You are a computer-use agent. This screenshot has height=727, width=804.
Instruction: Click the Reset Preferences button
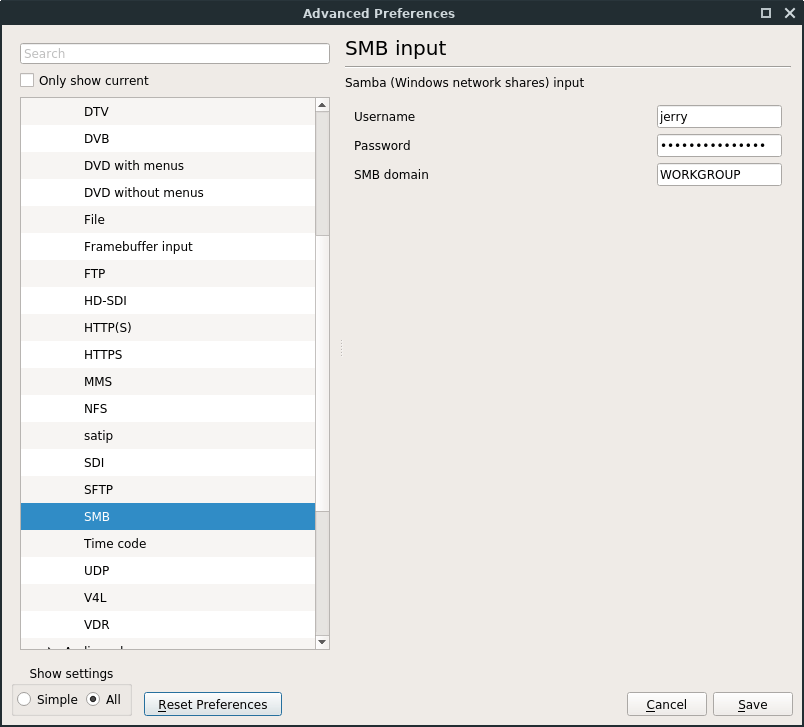click(213, 704)
